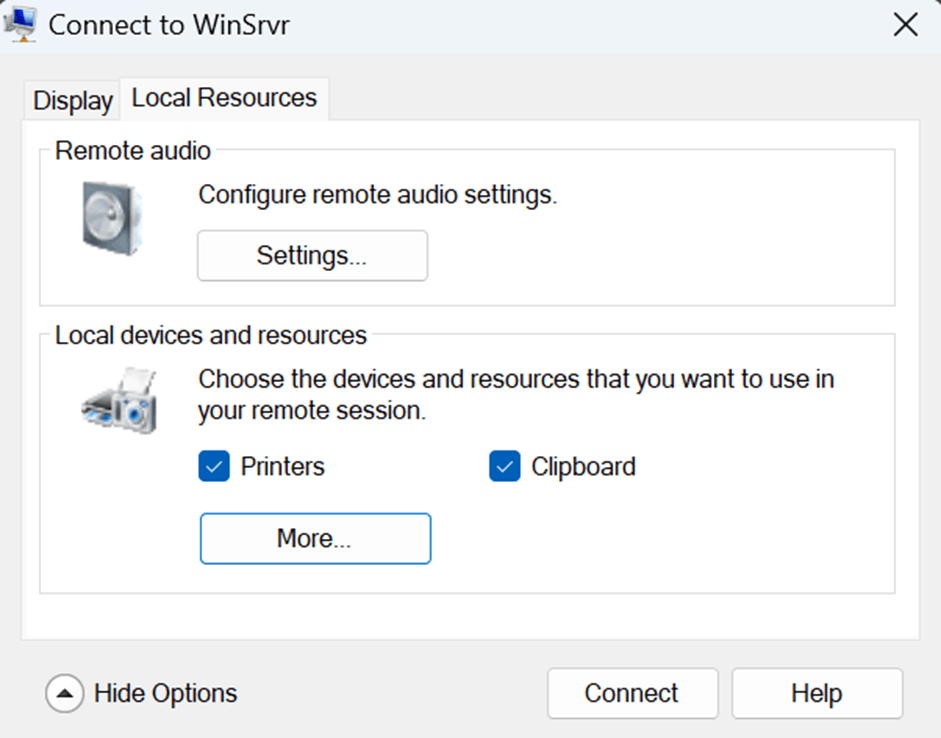
Task: Click the Local devices and resources heading
Action: click(x=211, y=335)
